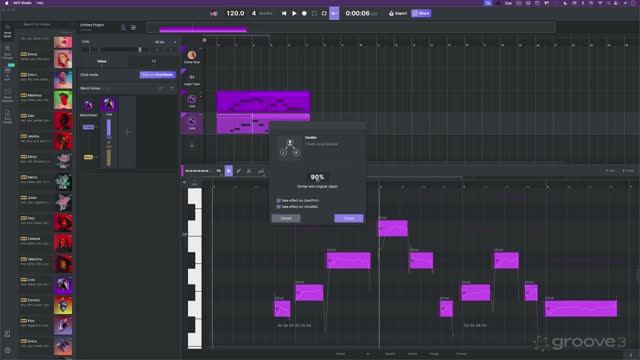This screenshot has height=360, width=640.
Task: Toggle the highlighted auto-scroll button in transport
Action: point(334,13)
